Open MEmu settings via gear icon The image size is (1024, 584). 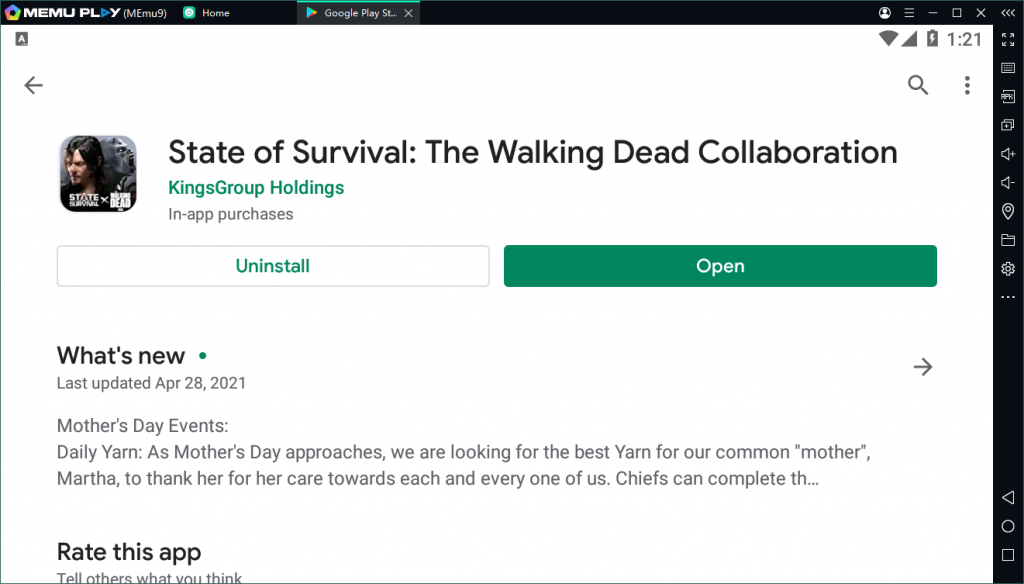(x=1008, y=268)
